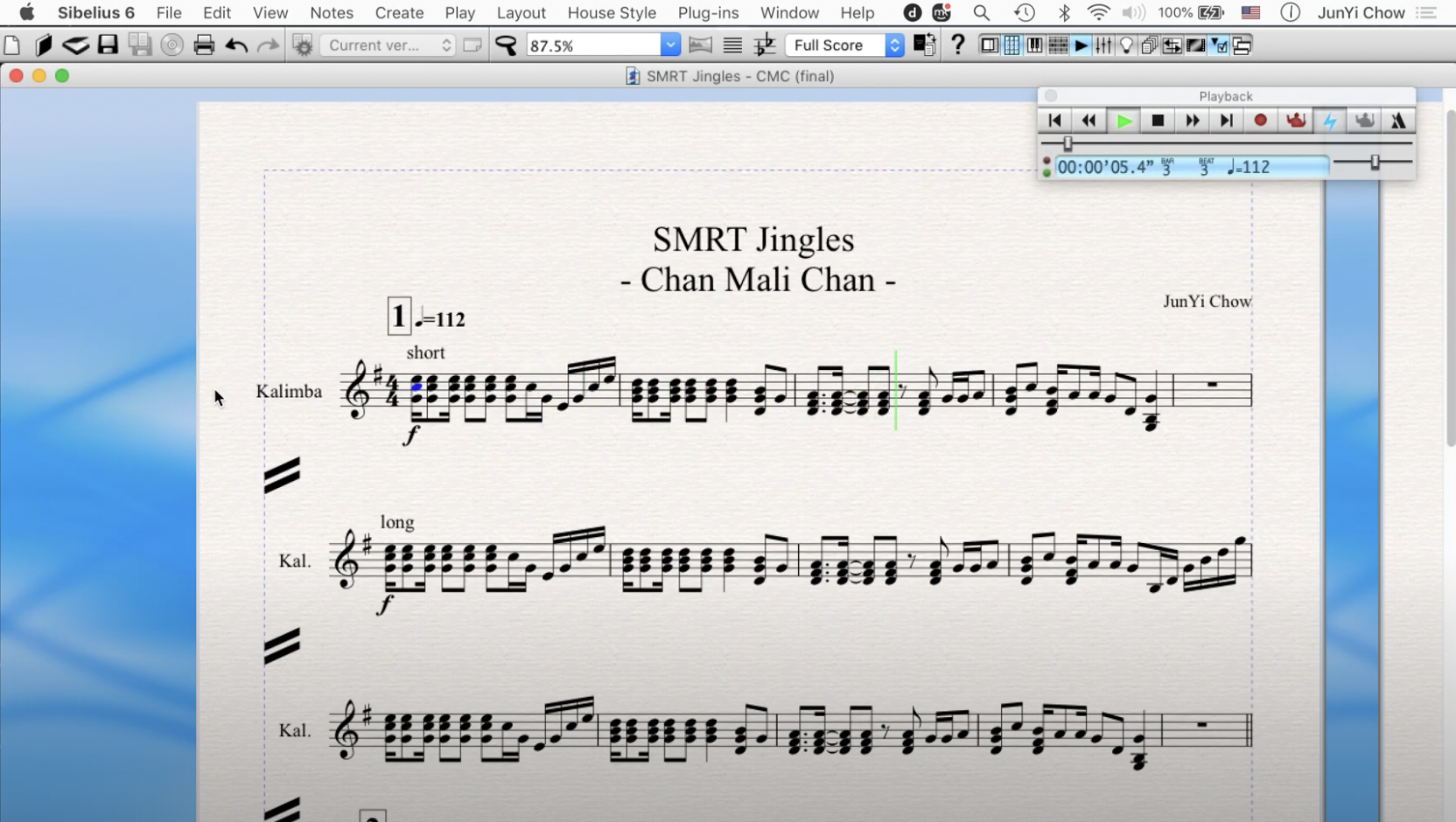1456x822 pixels.
Task: Toggle the Keyboard window piano icon
Action: (1034, 45)
